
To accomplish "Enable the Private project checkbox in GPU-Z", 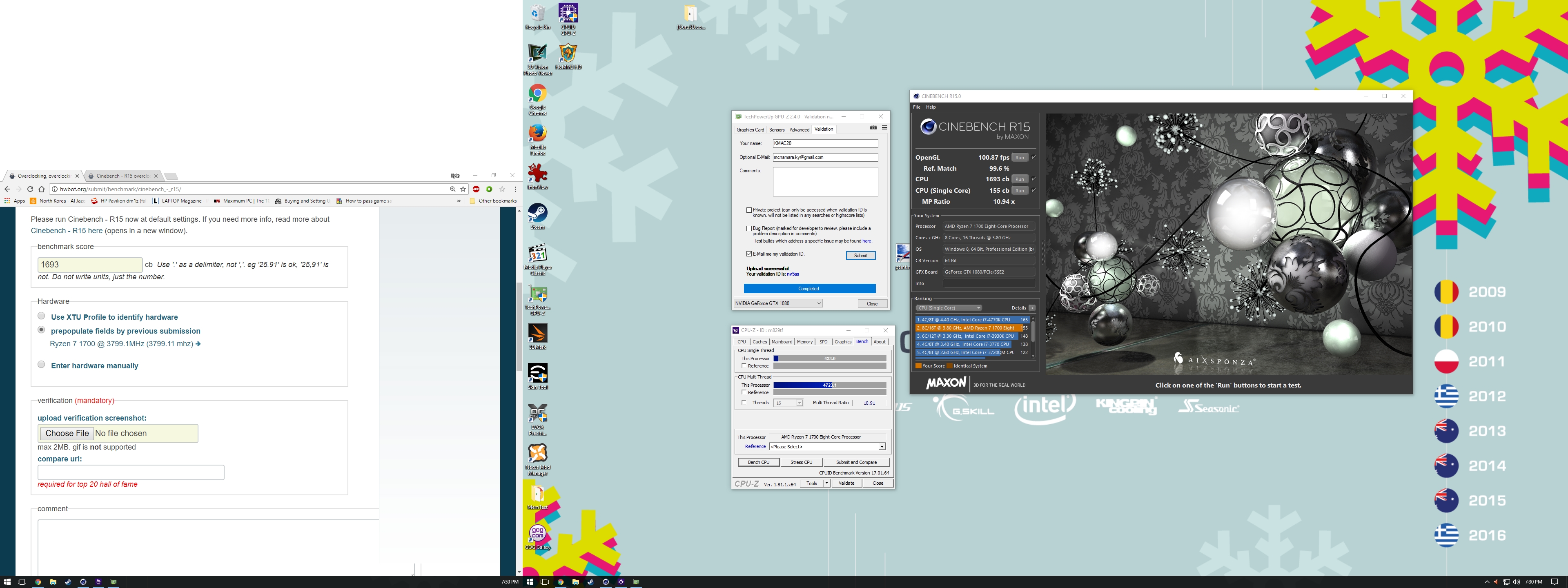I will click(x=749, y=210).
